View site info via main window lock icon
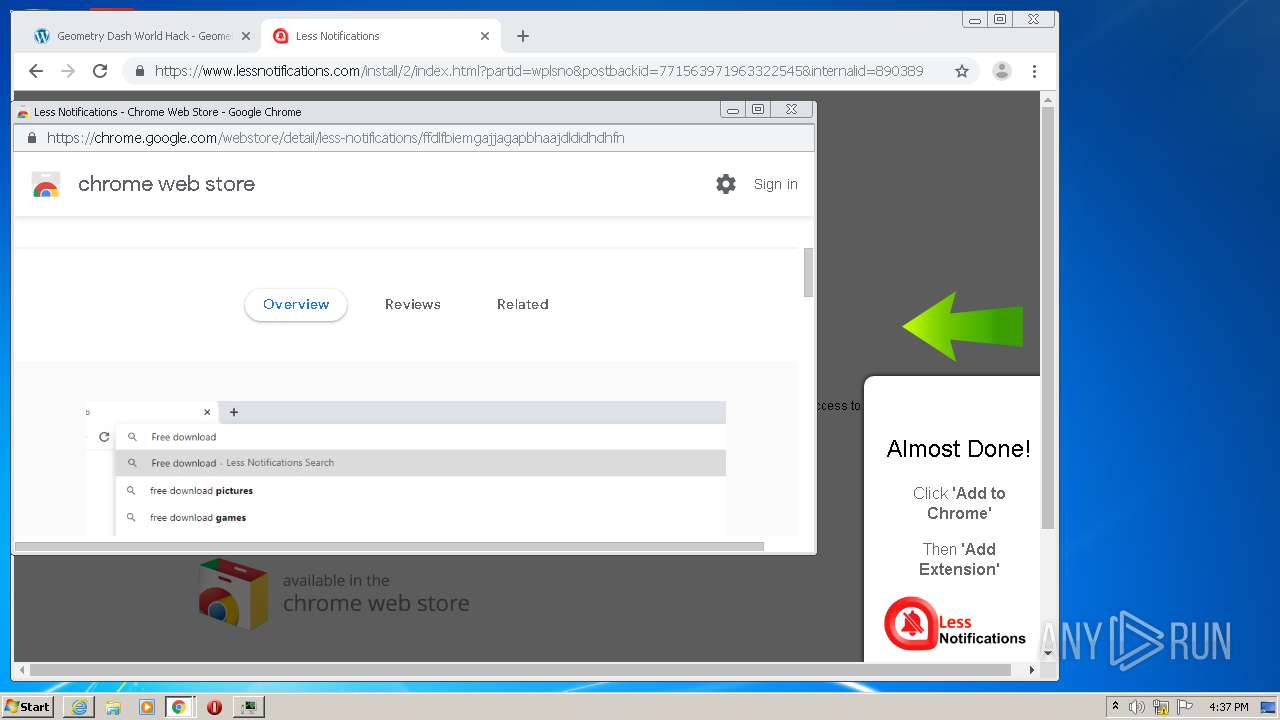1280x720 pixels. 140,71
